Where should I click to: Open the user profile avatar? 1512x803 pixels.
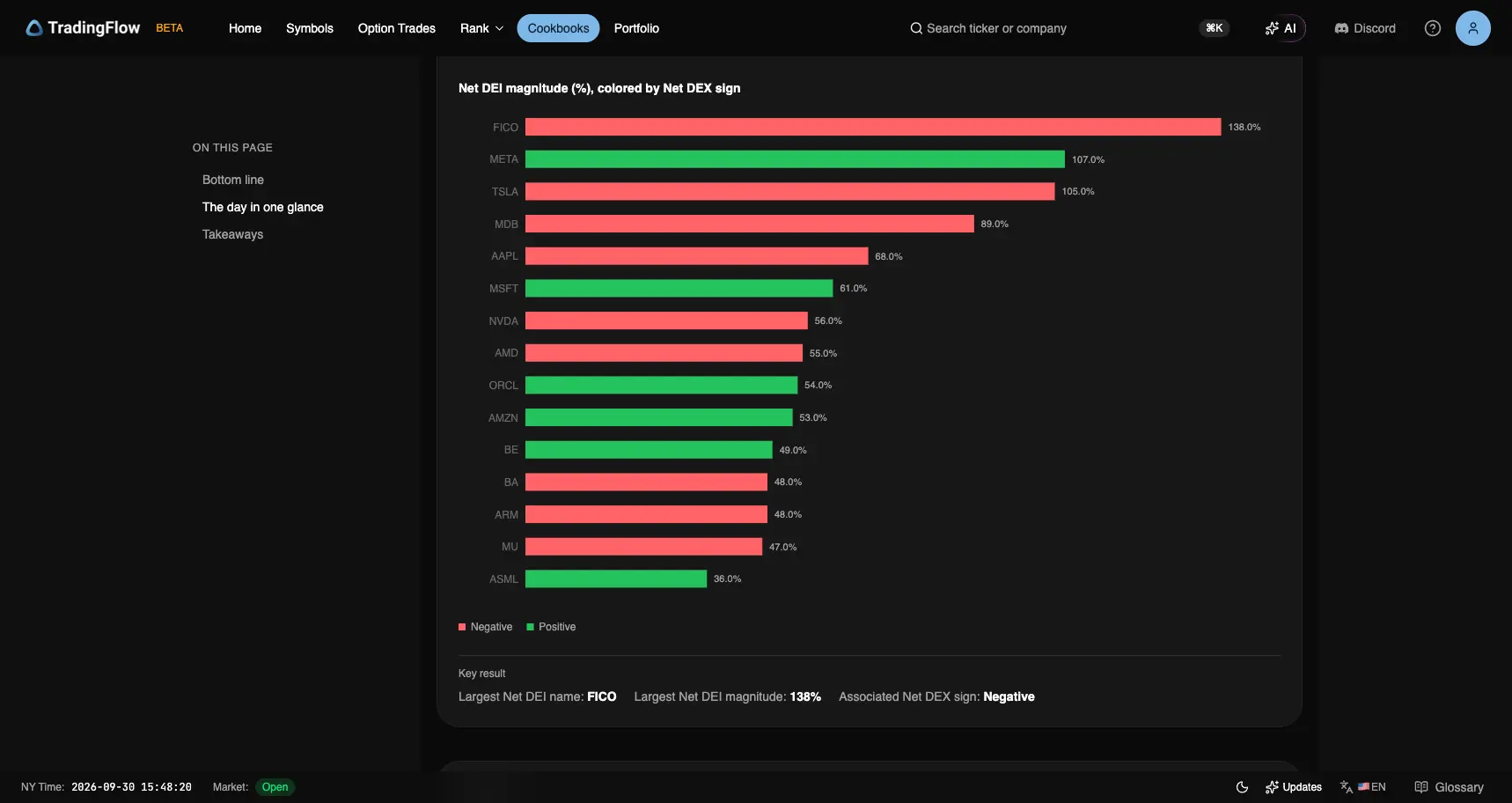[x=1473, y=28]
